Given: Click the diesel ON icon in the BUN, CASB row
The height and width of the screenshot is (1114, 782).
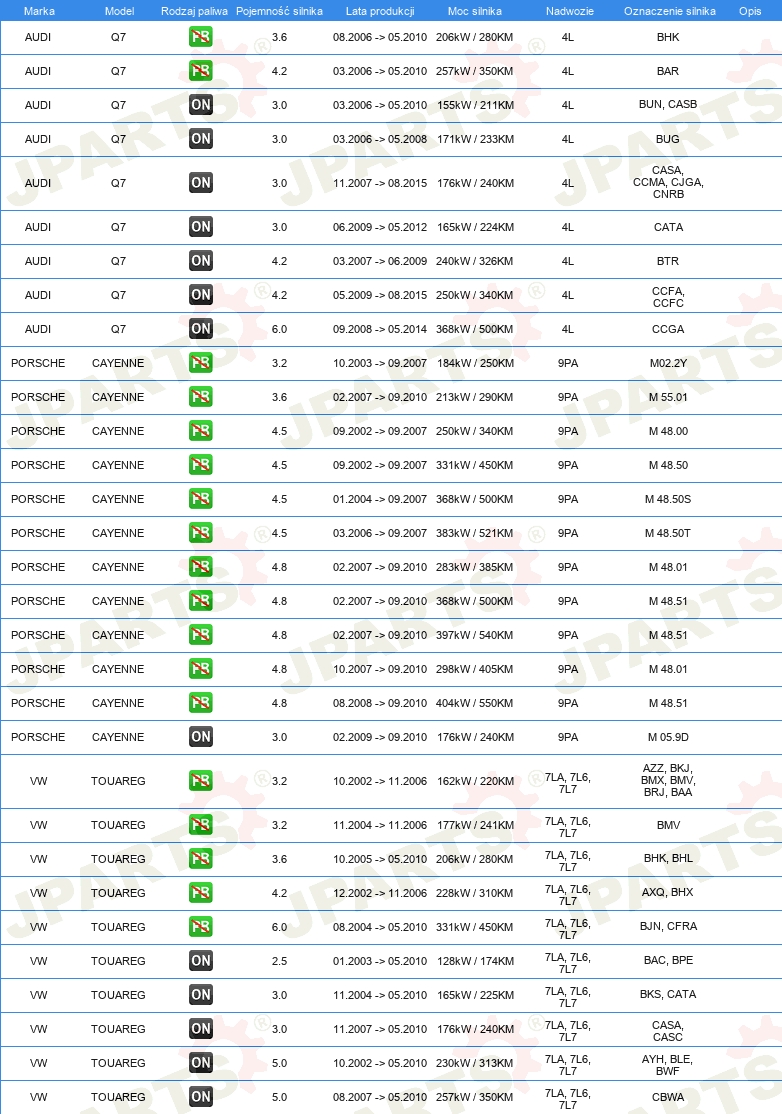Looking at the screenshot, I should (201, 105).
